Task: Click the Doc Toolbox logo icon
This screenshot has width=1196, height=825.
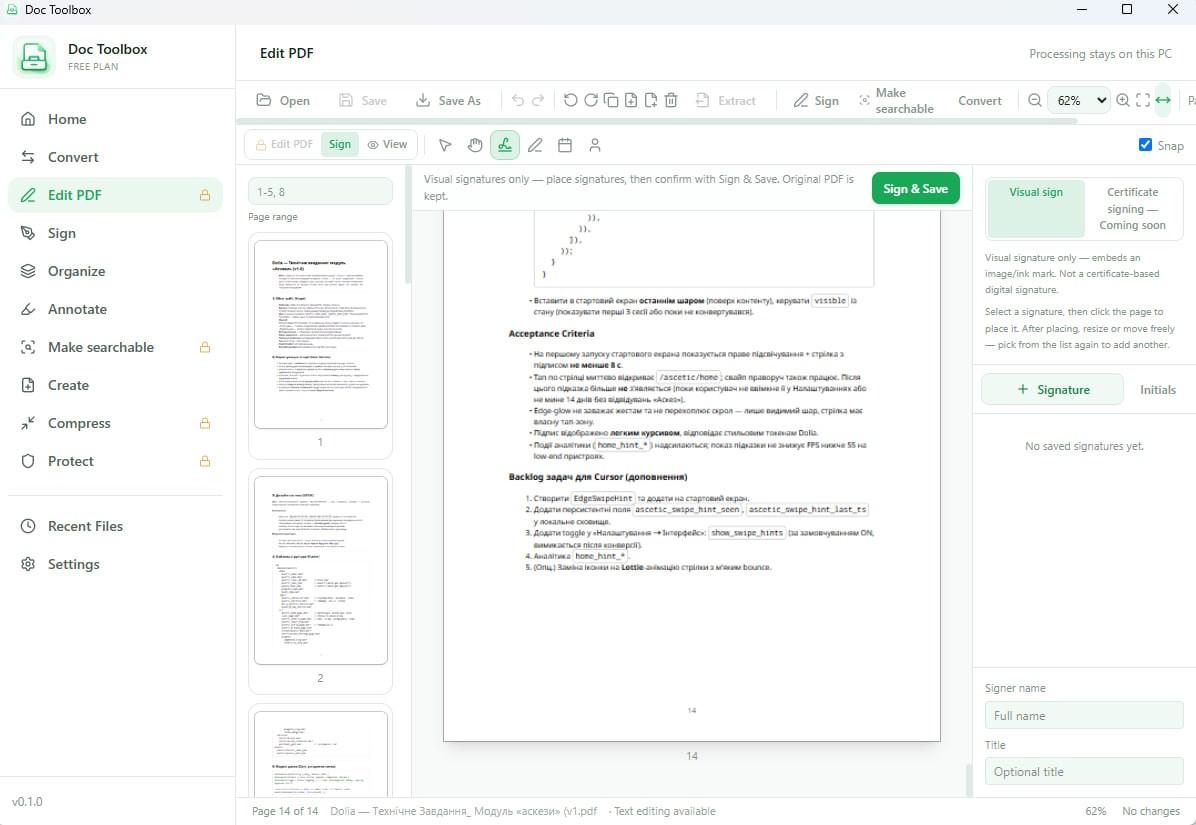Action: click(34, 56)
